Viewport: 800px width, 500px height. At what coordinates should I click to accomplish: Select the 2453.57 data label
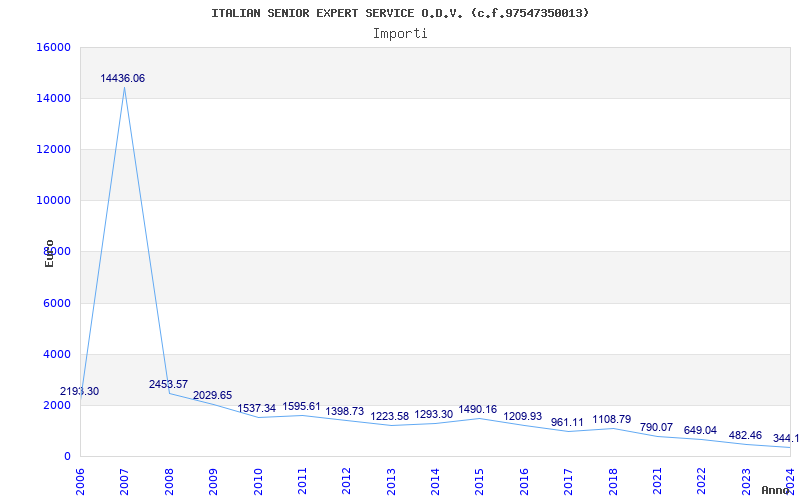(x=168, y=384)
